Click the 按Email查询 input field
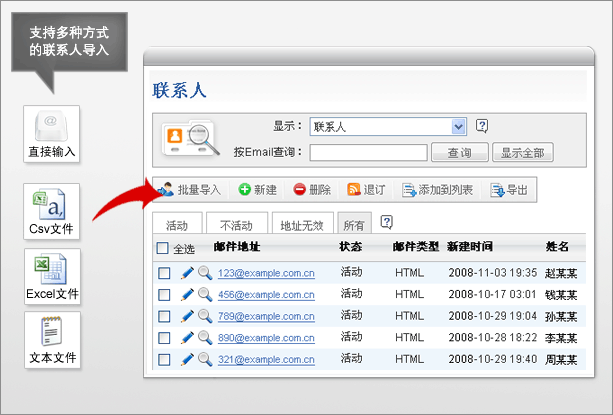Image resolution: width=613 pixels, height=415 pixels. click(x=368, y=152)
